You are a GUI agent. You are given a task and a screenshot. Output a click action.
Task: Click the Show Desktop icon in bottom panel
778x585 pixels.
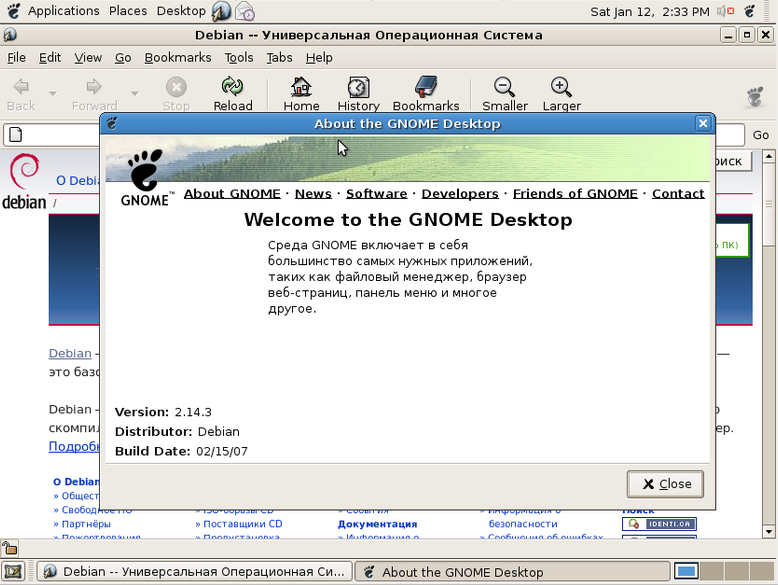point(13,572)
